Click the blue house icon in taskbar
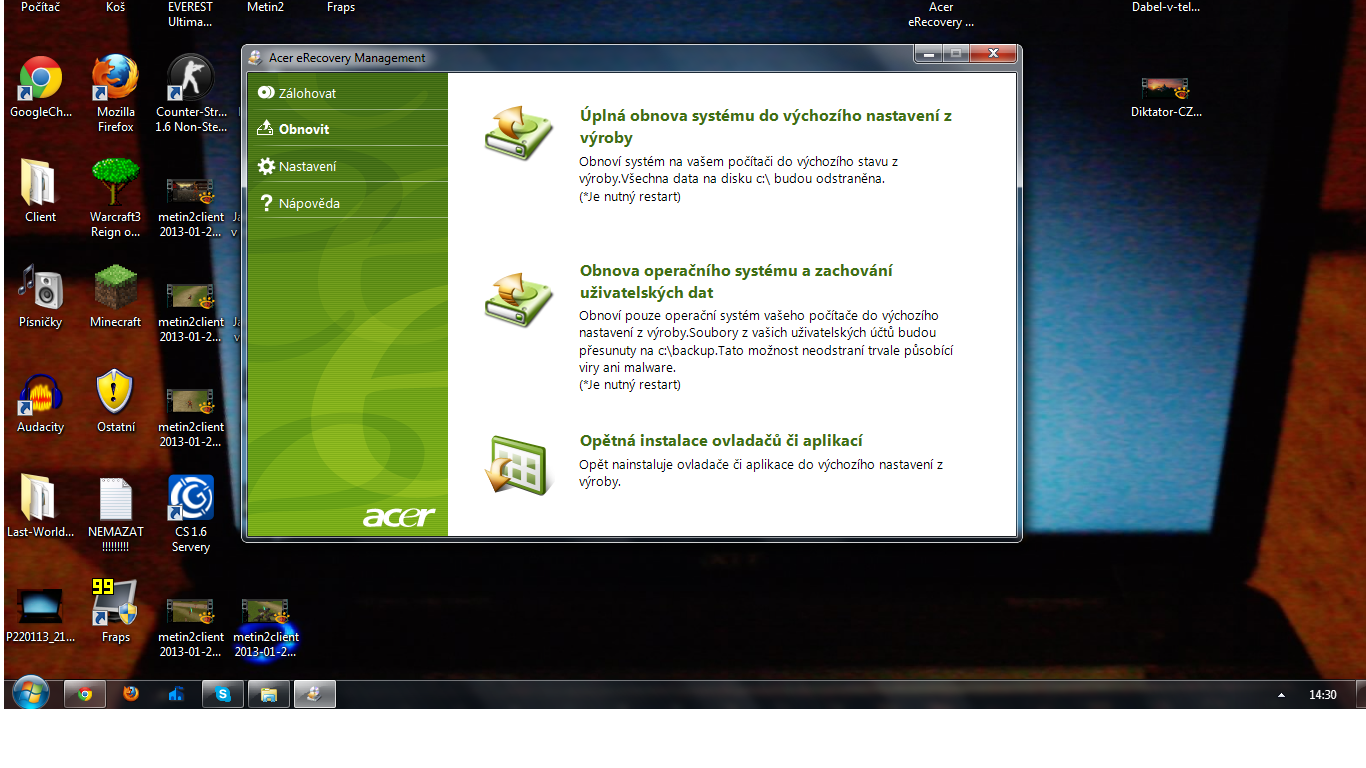The height and width of the screenshot is (768, 1366). pyautogui.click(x=177, y=694)
